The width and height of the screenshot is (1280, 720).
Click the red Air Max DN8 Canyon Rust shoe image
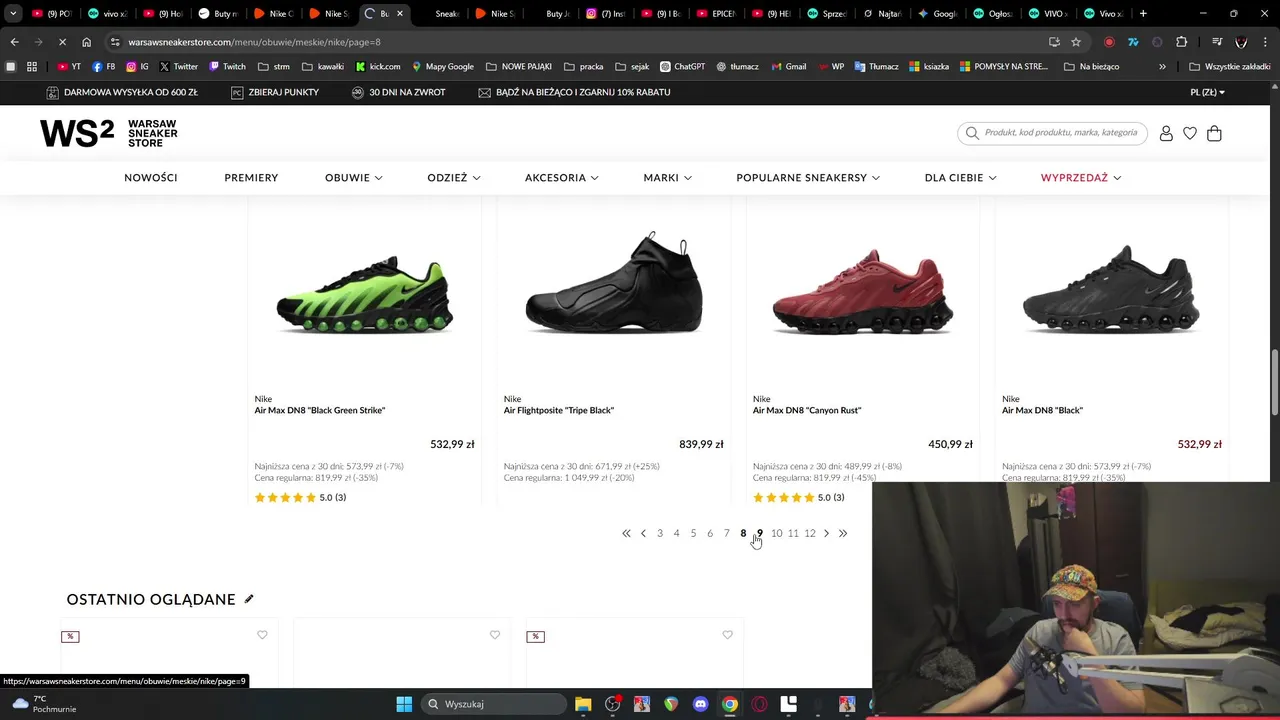(x=862, y=291)
